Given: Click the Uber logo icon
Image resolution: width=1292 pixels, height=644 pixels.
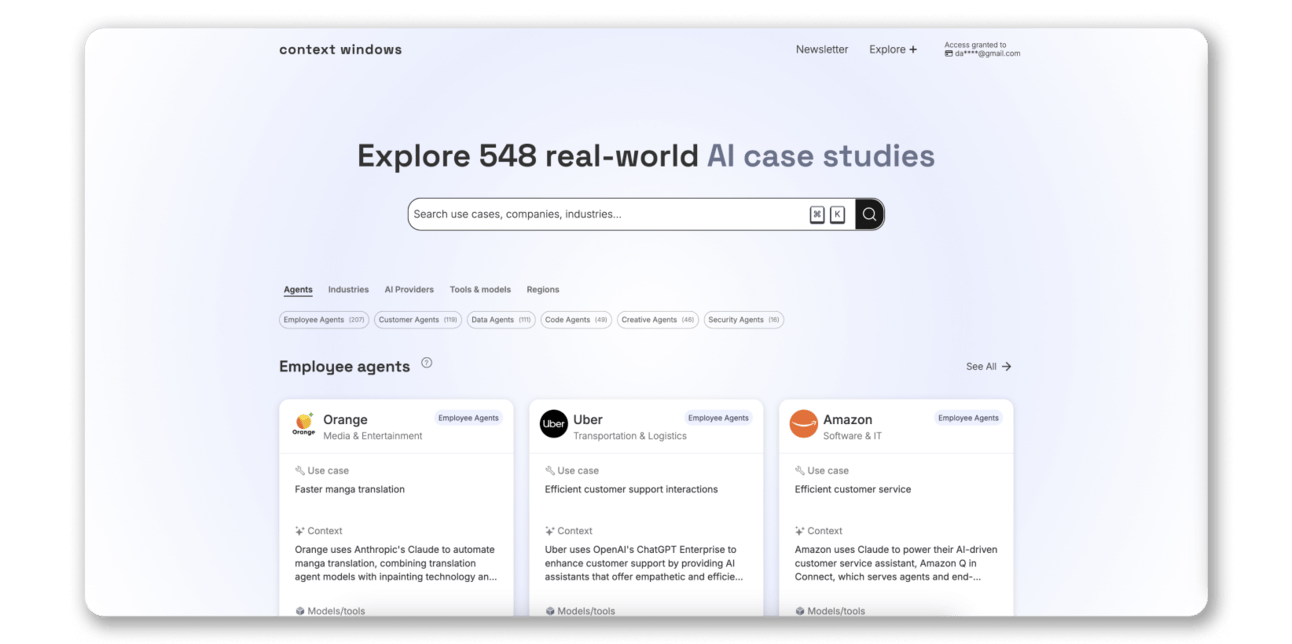Looking at the screenshot, I should 554,424.
